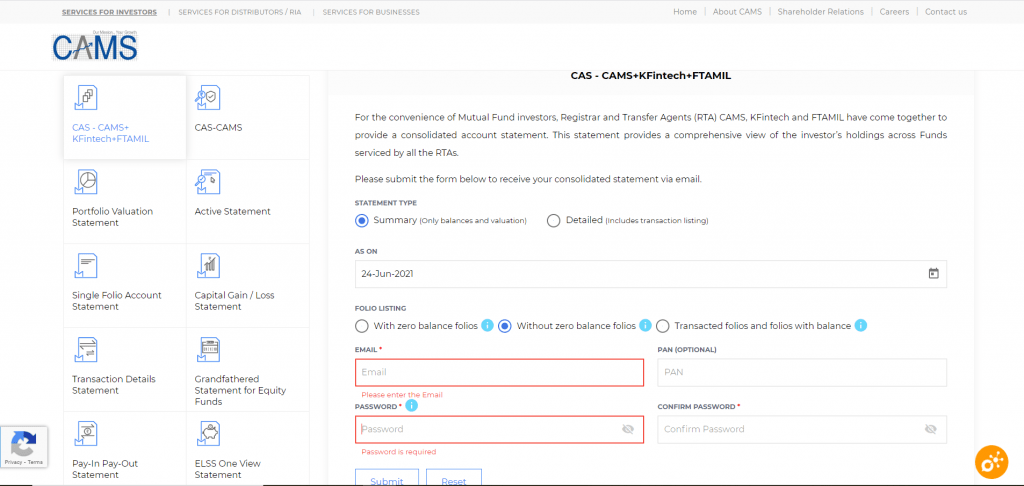Toggle visibility of the Password field

pos(628,429)
